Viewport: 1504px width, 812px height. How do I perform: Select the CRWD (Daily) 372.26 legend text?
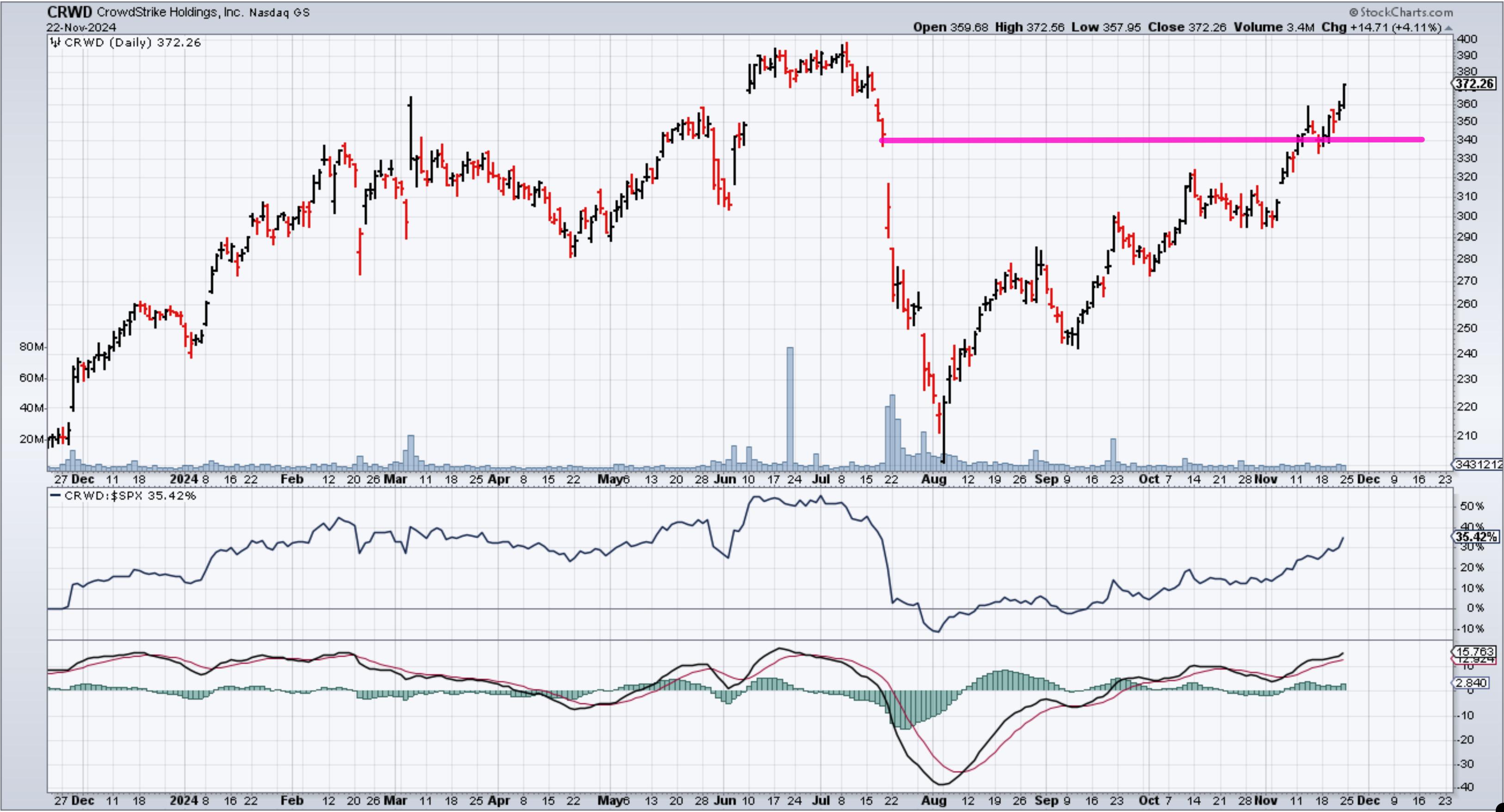pyautogui.click(x=133, y=42)
